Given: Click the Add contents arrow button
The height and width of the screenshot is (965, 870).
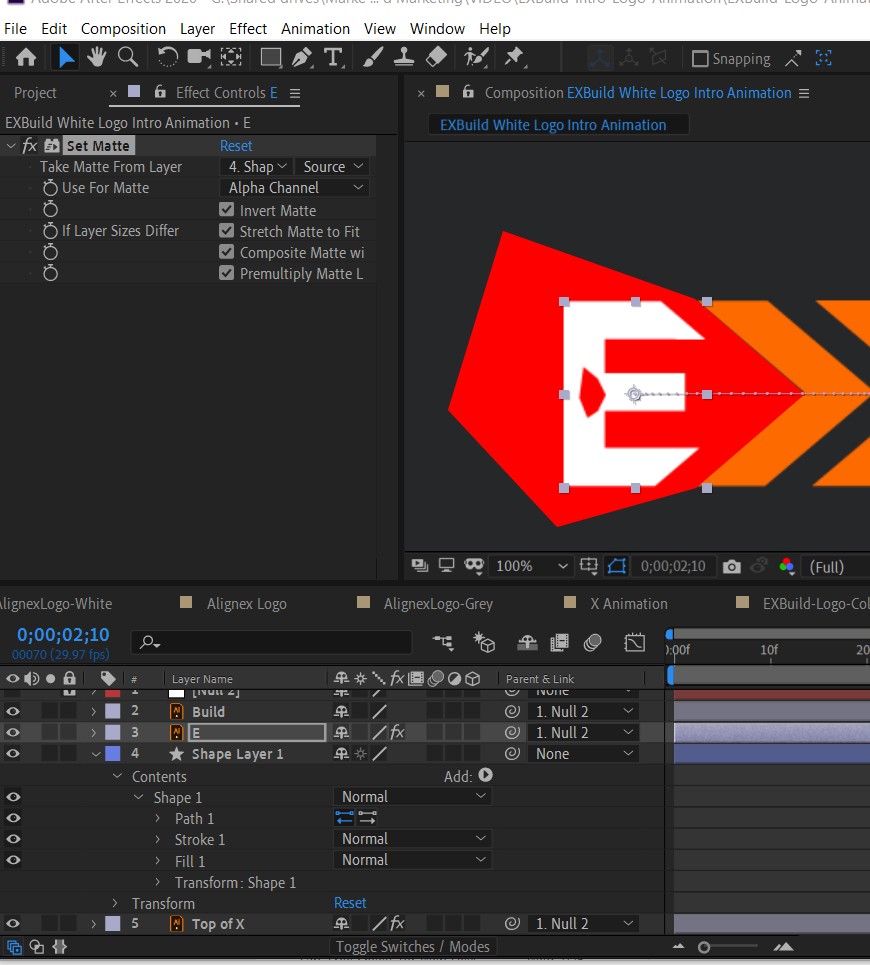Looking at the screenshot, I should [x=485, y=775].
